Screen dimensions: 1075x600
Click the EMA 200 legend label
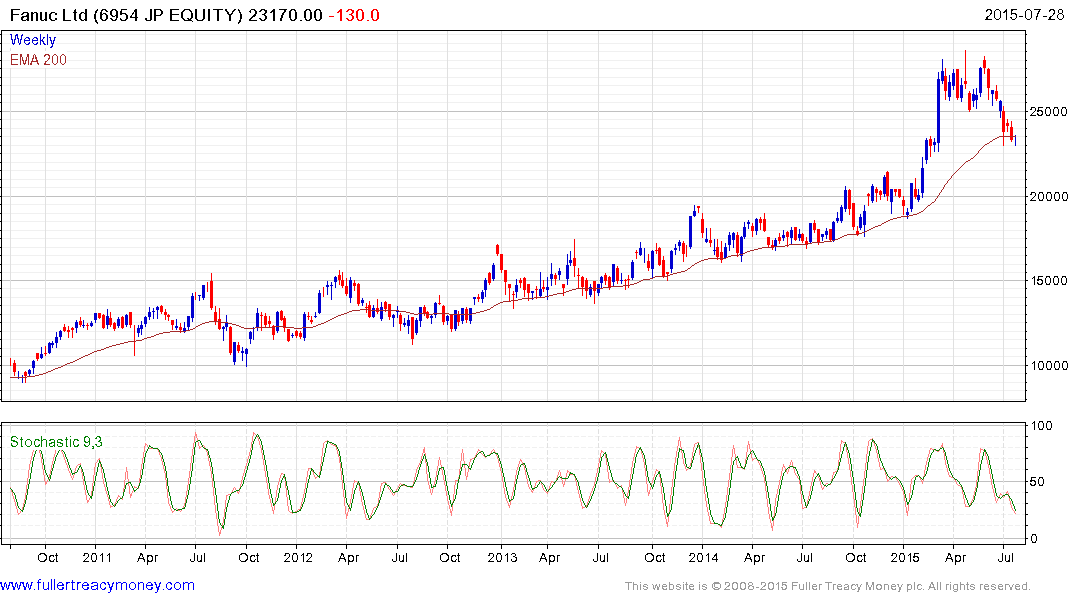click(x=38, y=60)
